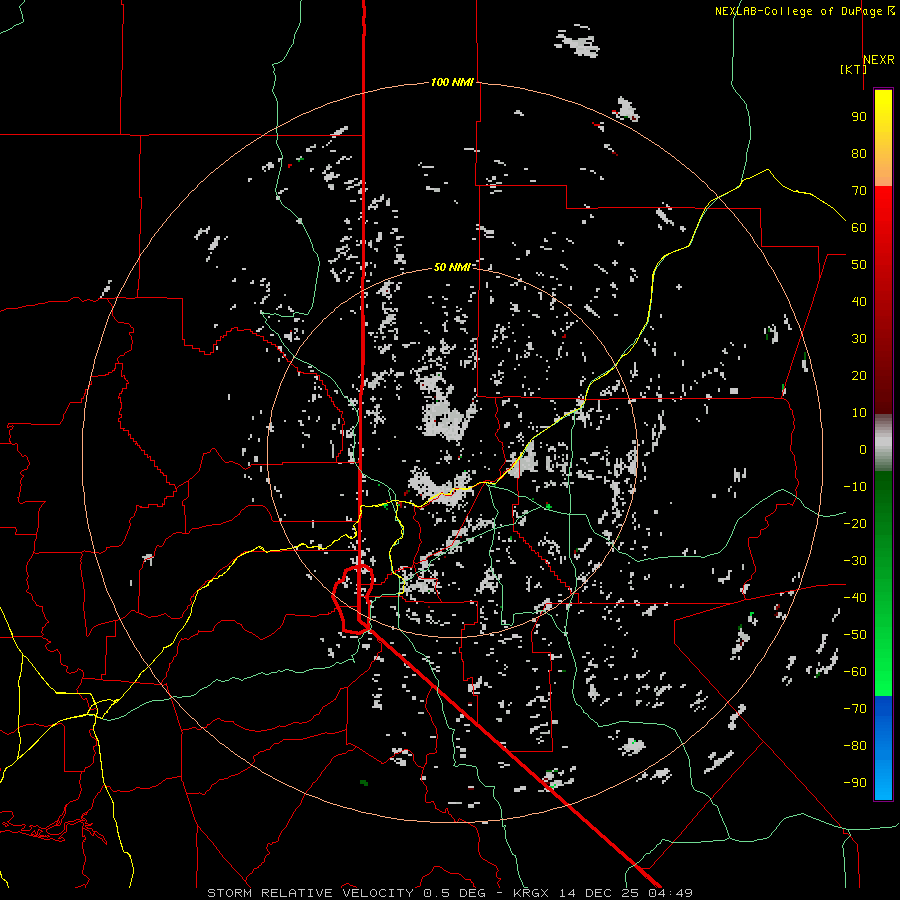
Task: Click the -20 value on velocity scale
Action: [855, 524]
